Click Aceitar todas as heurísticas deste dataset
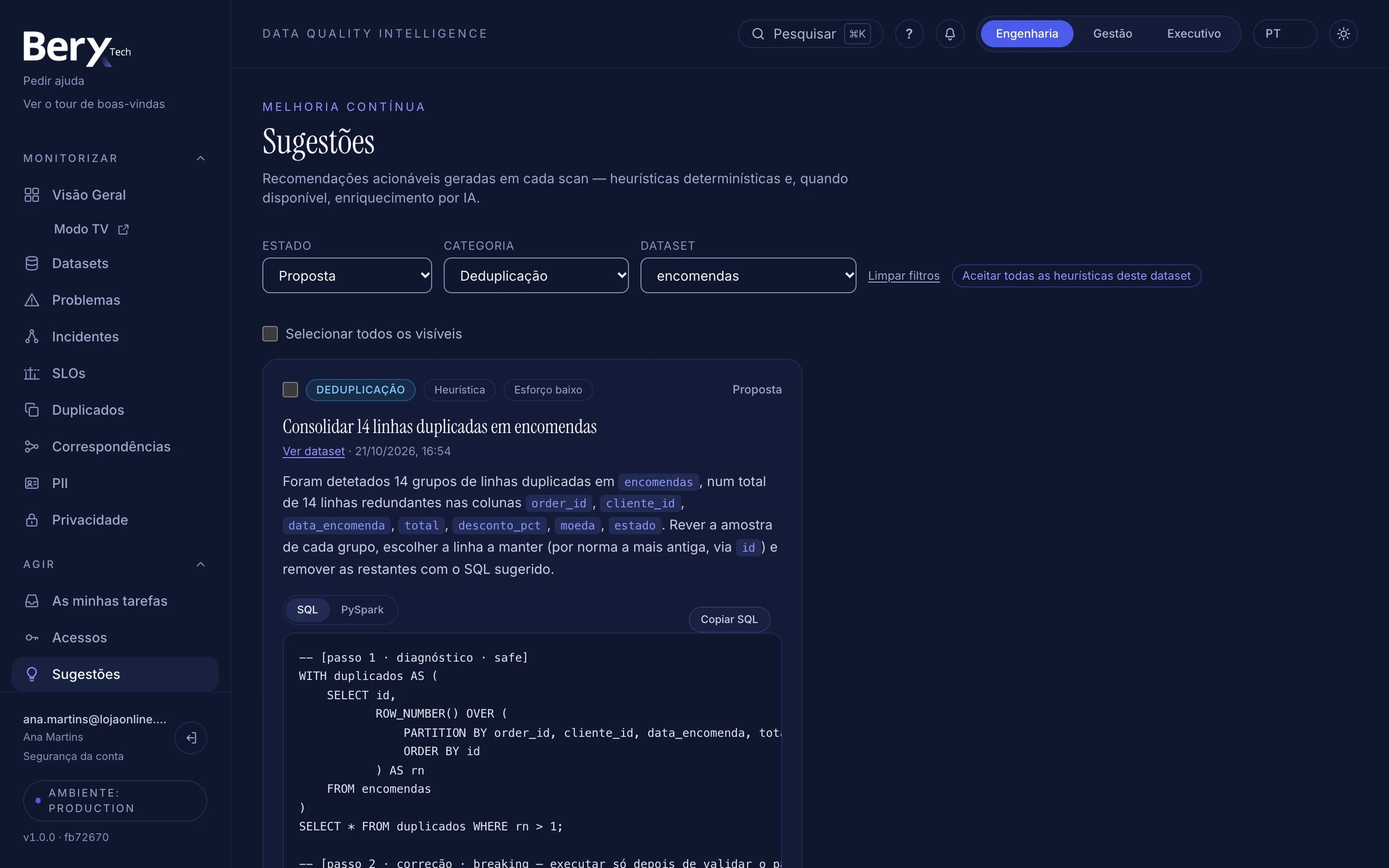 tap(1076, 275)
